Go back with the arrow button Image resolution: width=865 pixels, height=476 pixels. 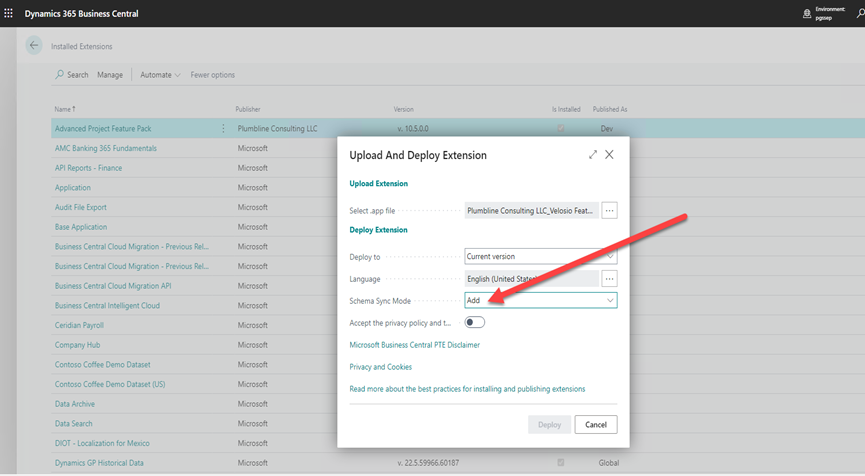click(x=34, y=46)
